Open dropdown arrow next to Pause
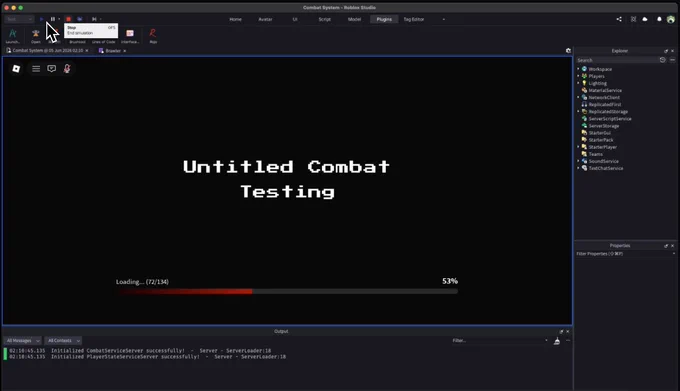The width and height of the screenshot is (680, 391). [x=59, y=19]
